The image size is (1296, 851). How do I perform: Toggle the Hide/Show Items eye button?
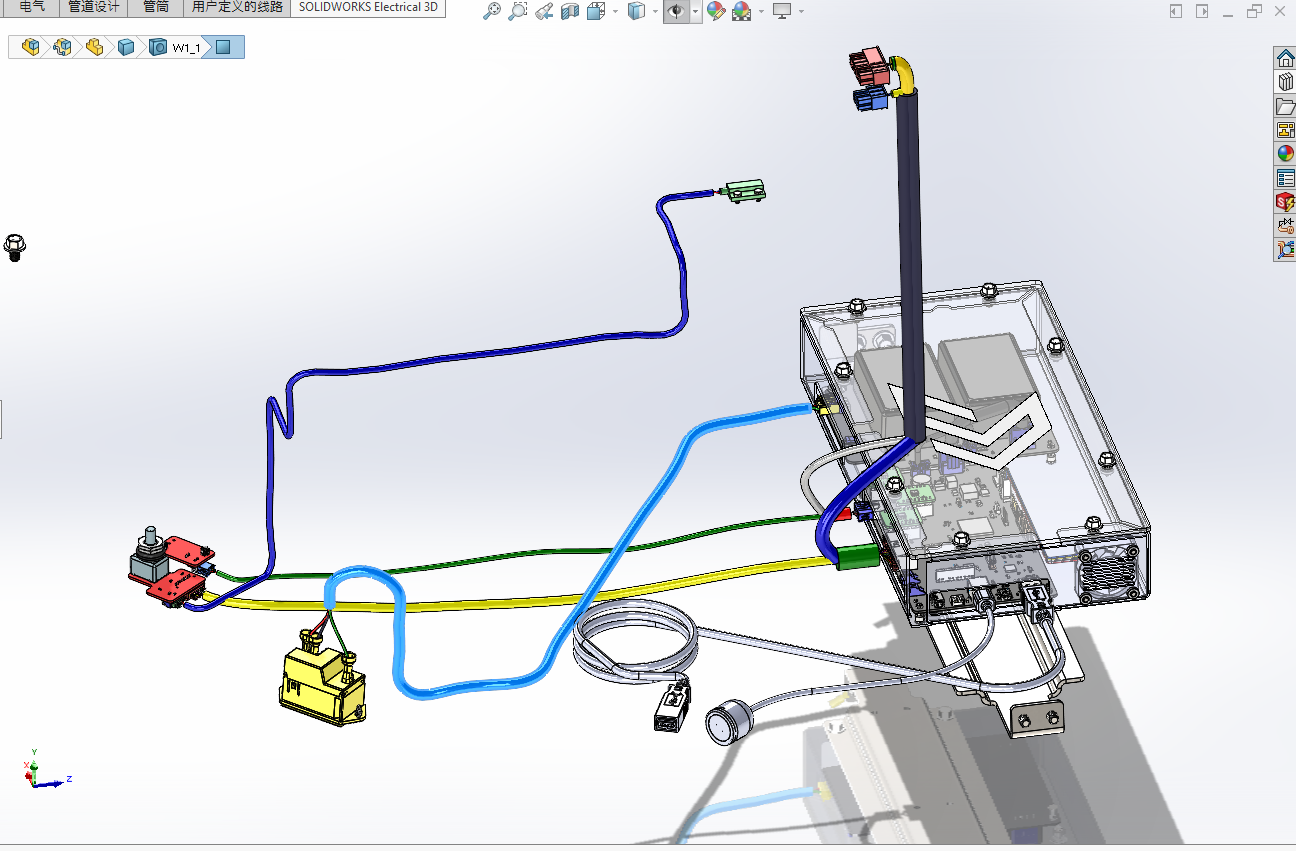tap(676, 12)
